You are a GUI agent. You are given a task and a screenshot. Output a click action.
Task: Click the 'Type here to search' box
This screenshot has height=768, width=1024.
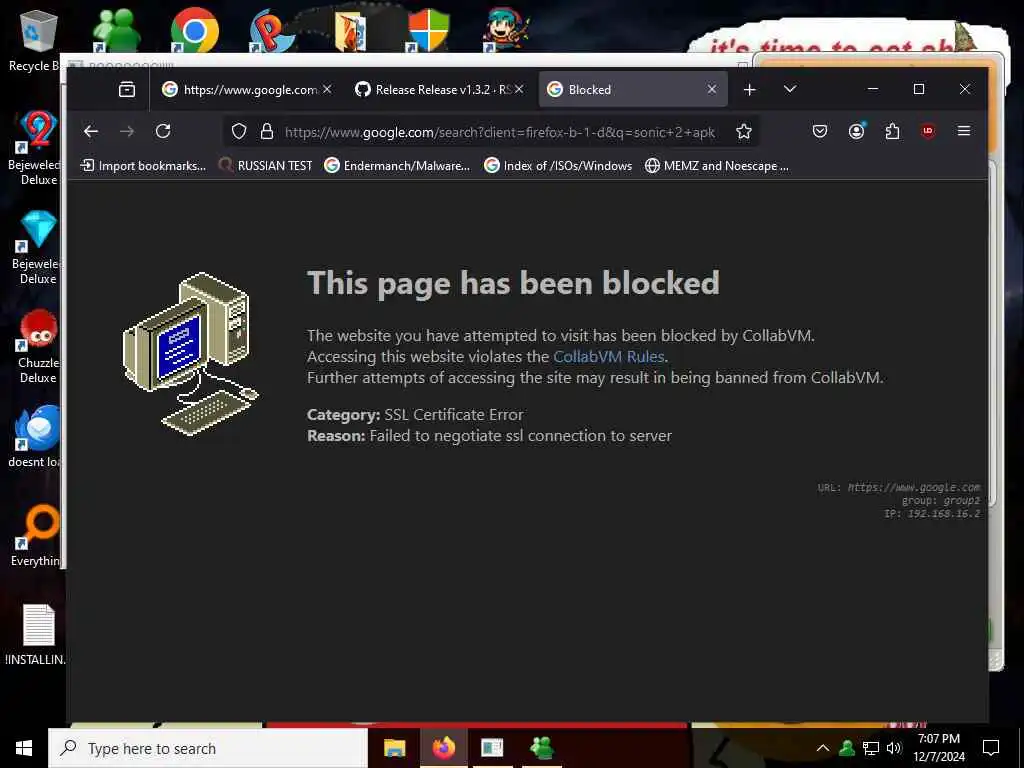208,748
